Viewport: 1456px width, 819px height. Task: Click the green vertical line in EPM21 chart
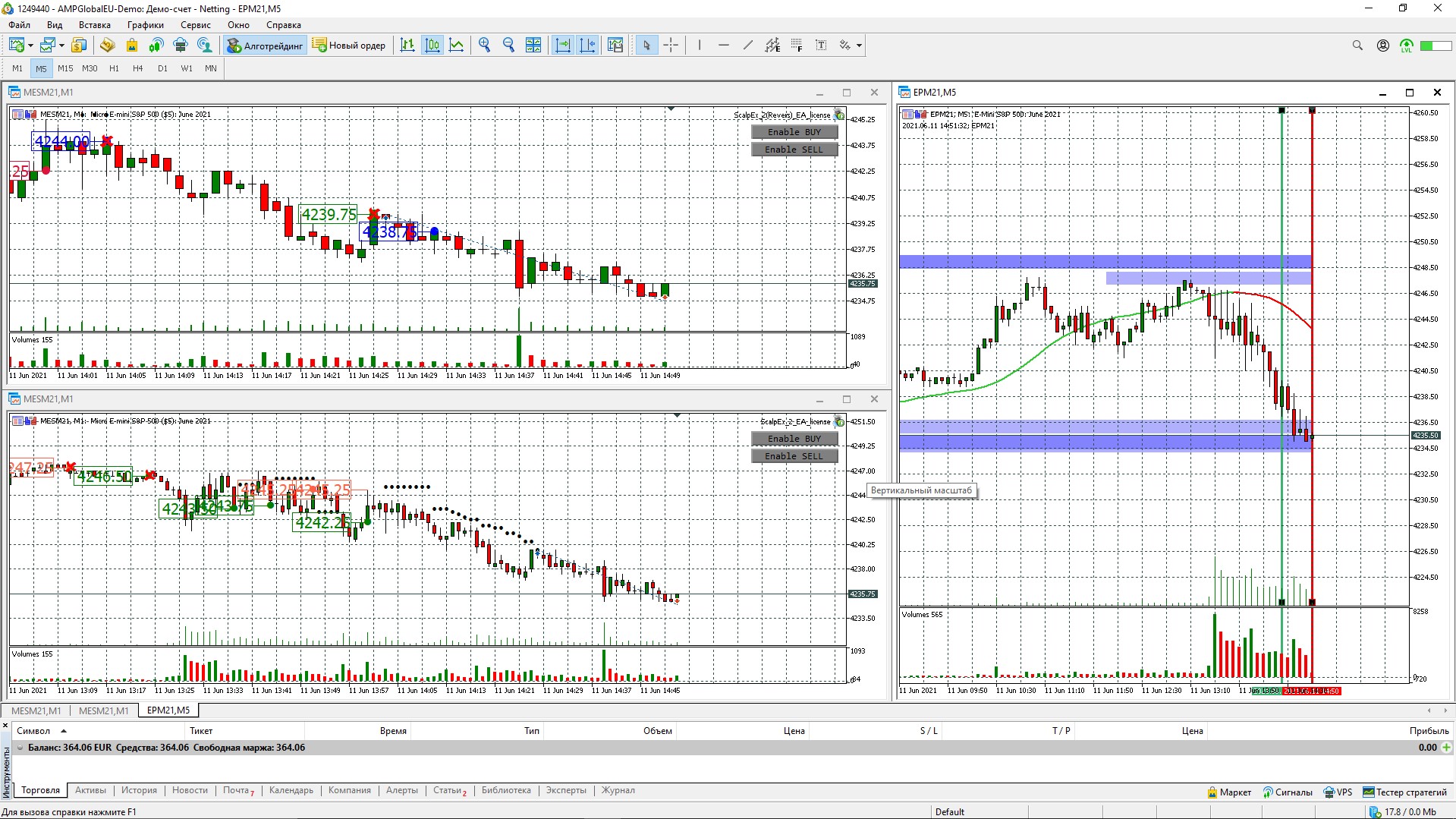coord(1282,357)
